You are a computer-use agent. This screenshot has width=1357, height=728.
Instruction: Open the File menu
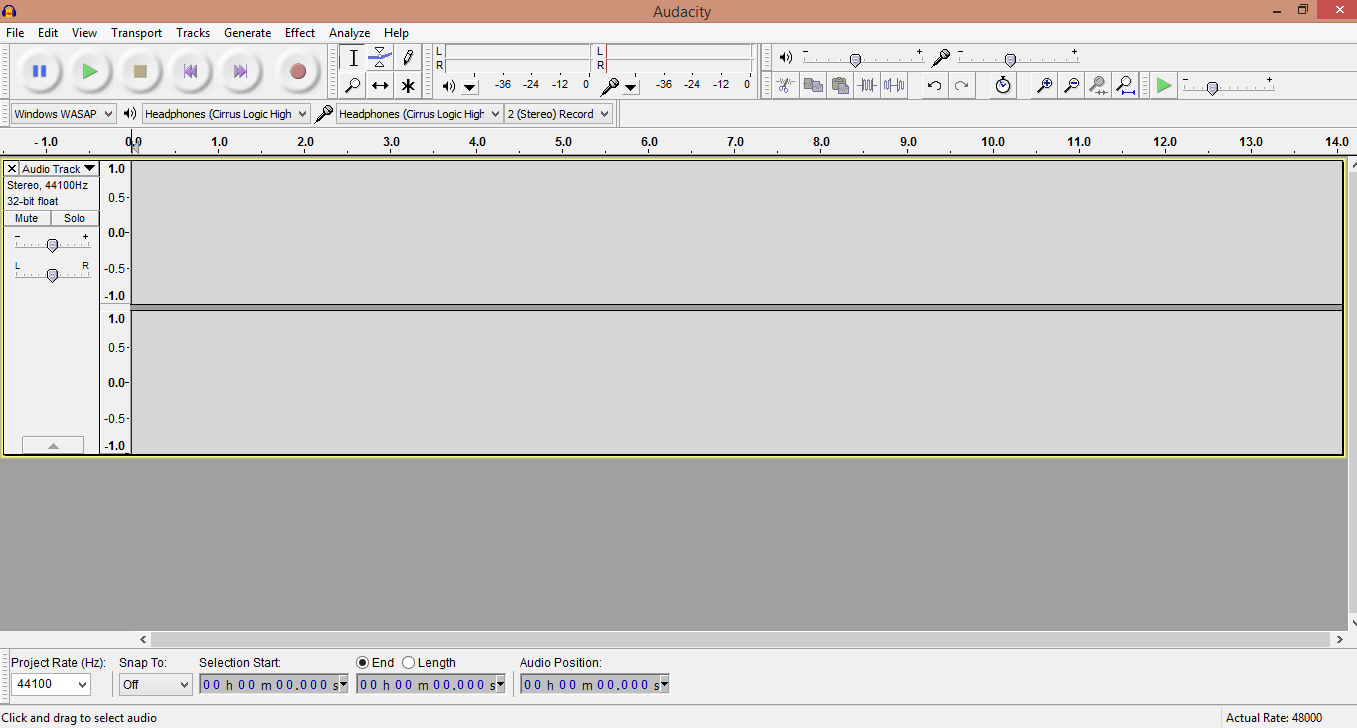(15, 33)
